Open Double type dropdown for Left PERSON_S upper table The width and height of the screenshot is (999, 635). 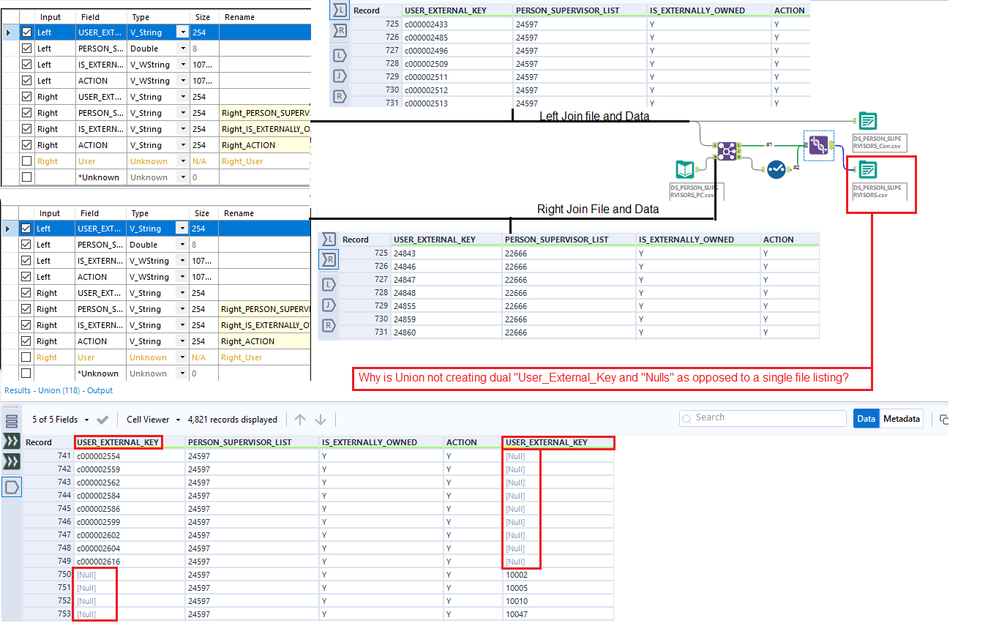[183, 48]
